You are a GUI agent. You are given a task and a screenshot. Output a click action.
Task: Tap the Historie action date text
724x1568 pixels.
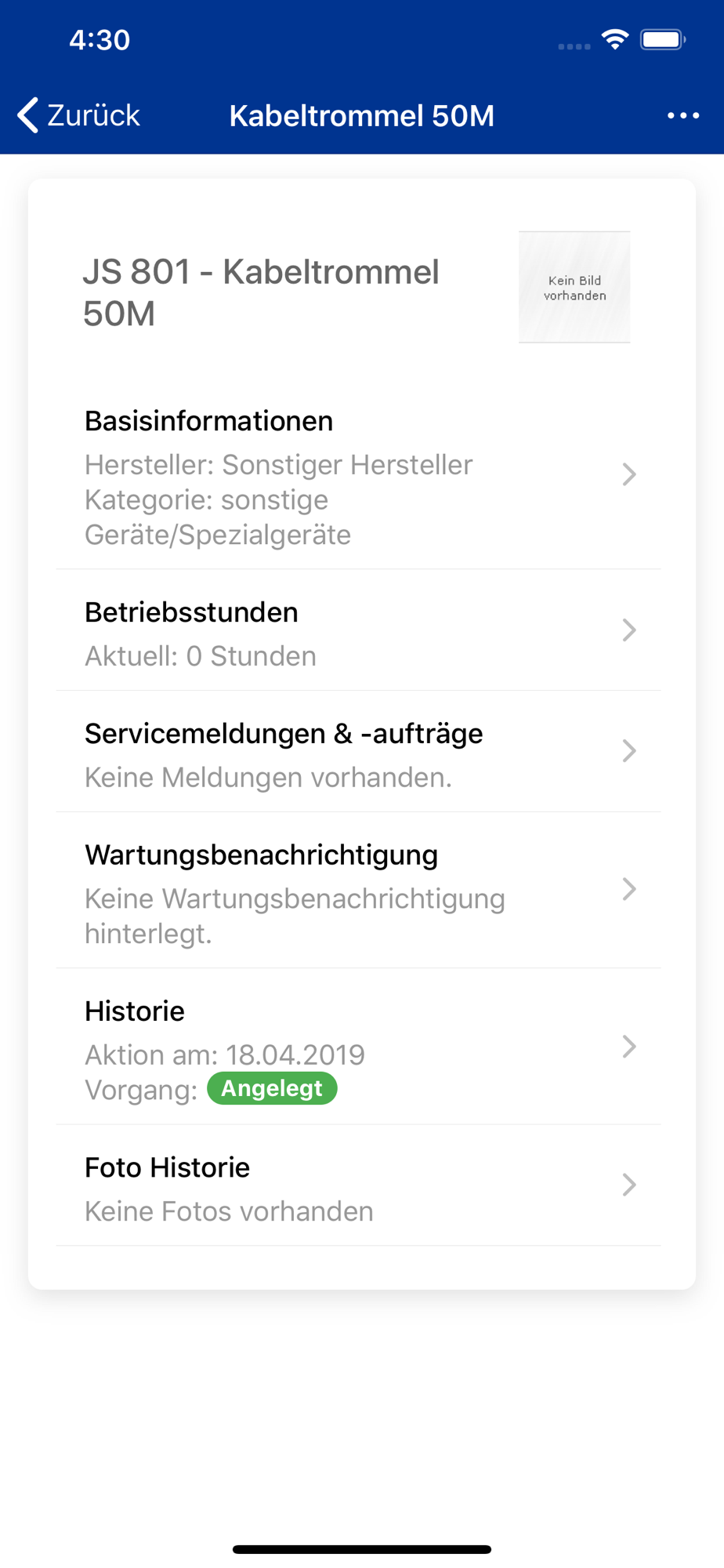[225, 1055]
